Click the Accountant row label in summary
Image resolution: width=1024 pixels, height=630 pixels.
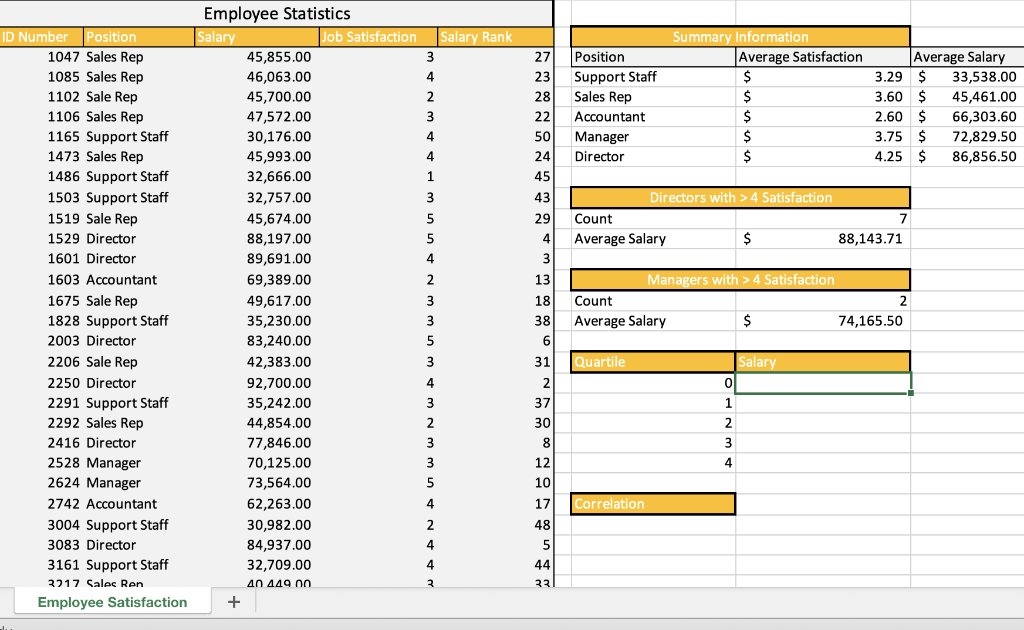653,117
